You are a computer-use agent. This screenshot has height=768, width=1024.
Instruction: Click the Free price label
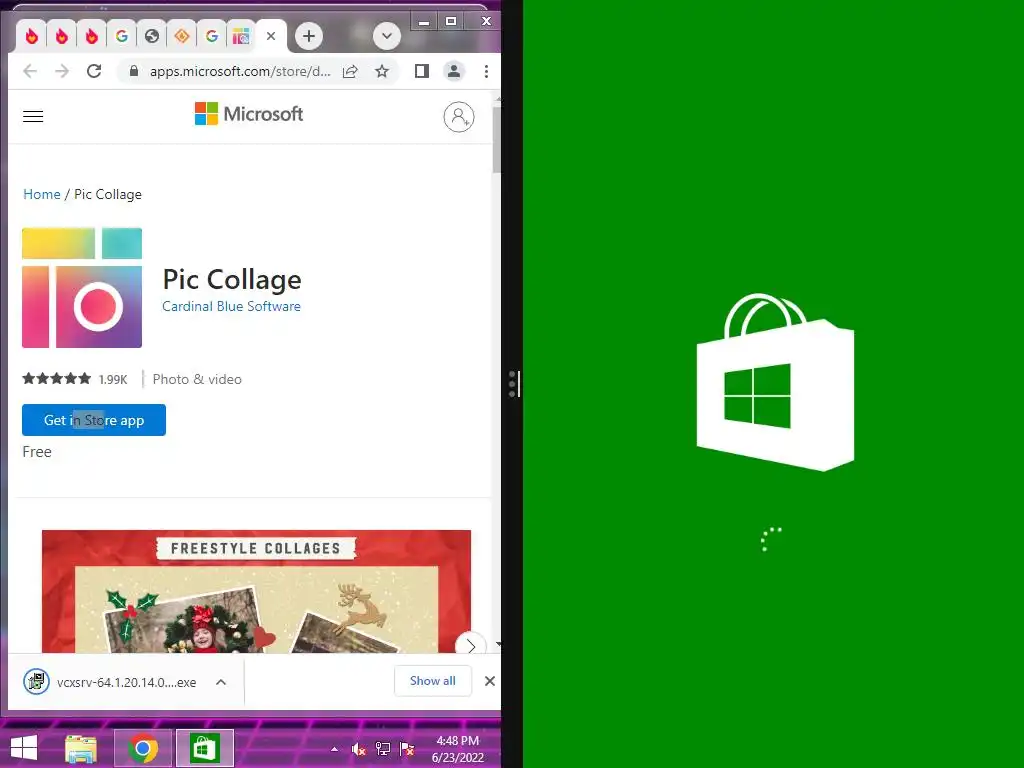37,452
